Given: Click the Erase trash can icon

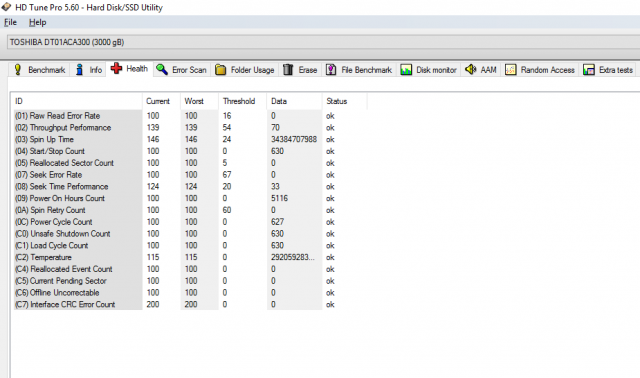Looking at the screenshot, I should coord(288,70).
